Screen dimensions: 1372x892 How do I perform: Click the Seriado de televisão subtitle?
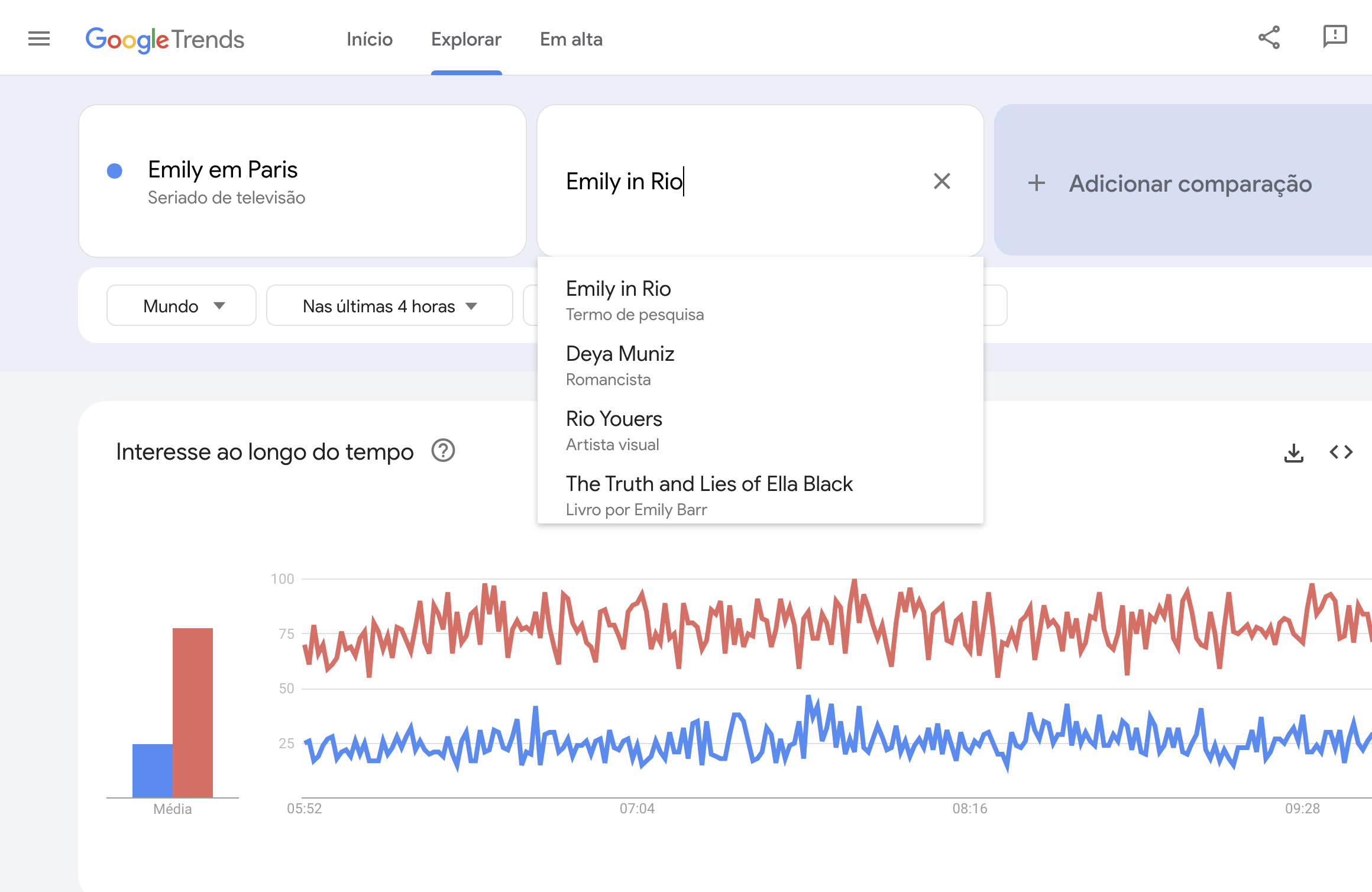pos(226,198)
